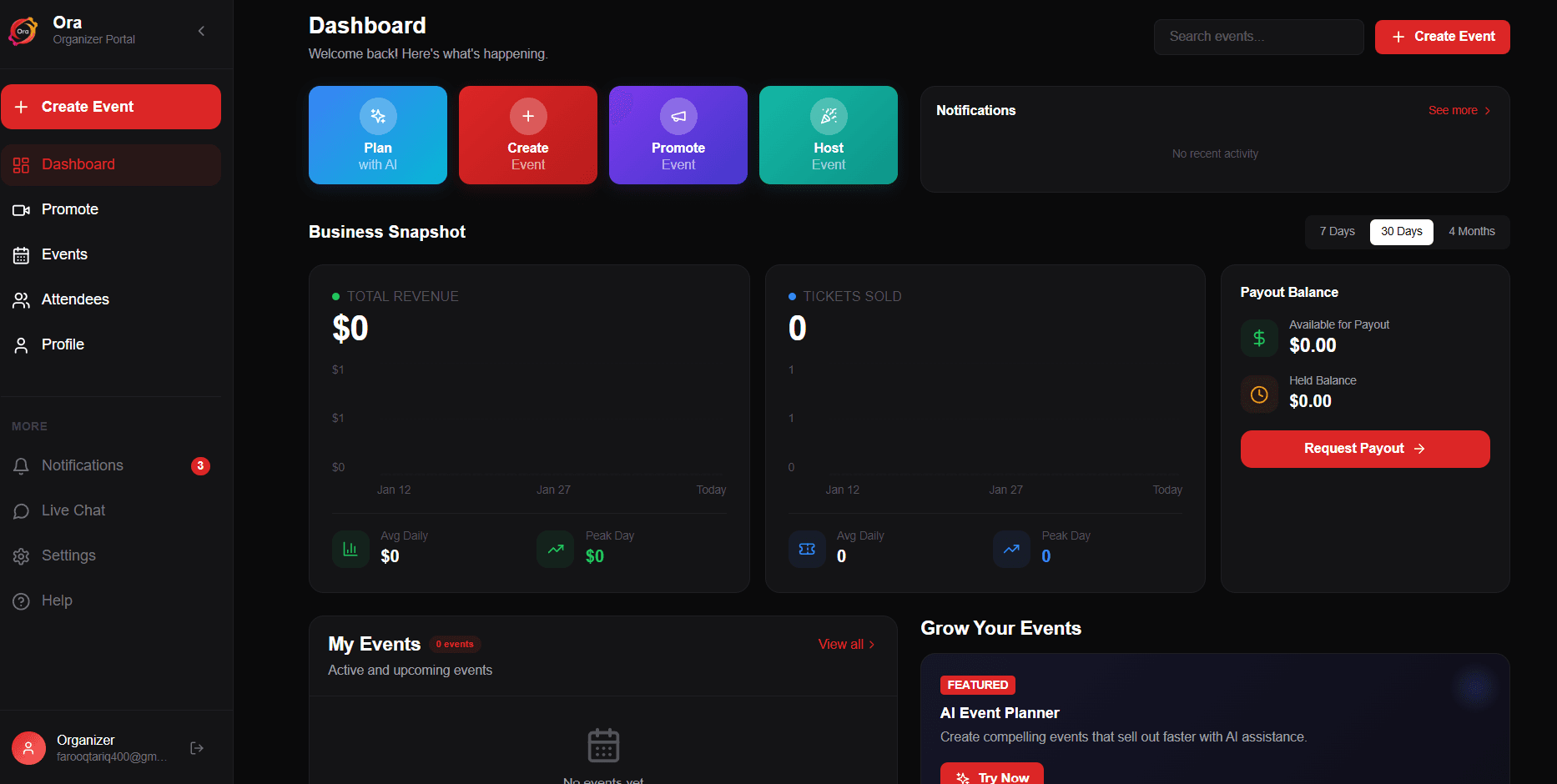Select the 4 Months range filter
This screenshot has height=784, width=1557.
1471,231
